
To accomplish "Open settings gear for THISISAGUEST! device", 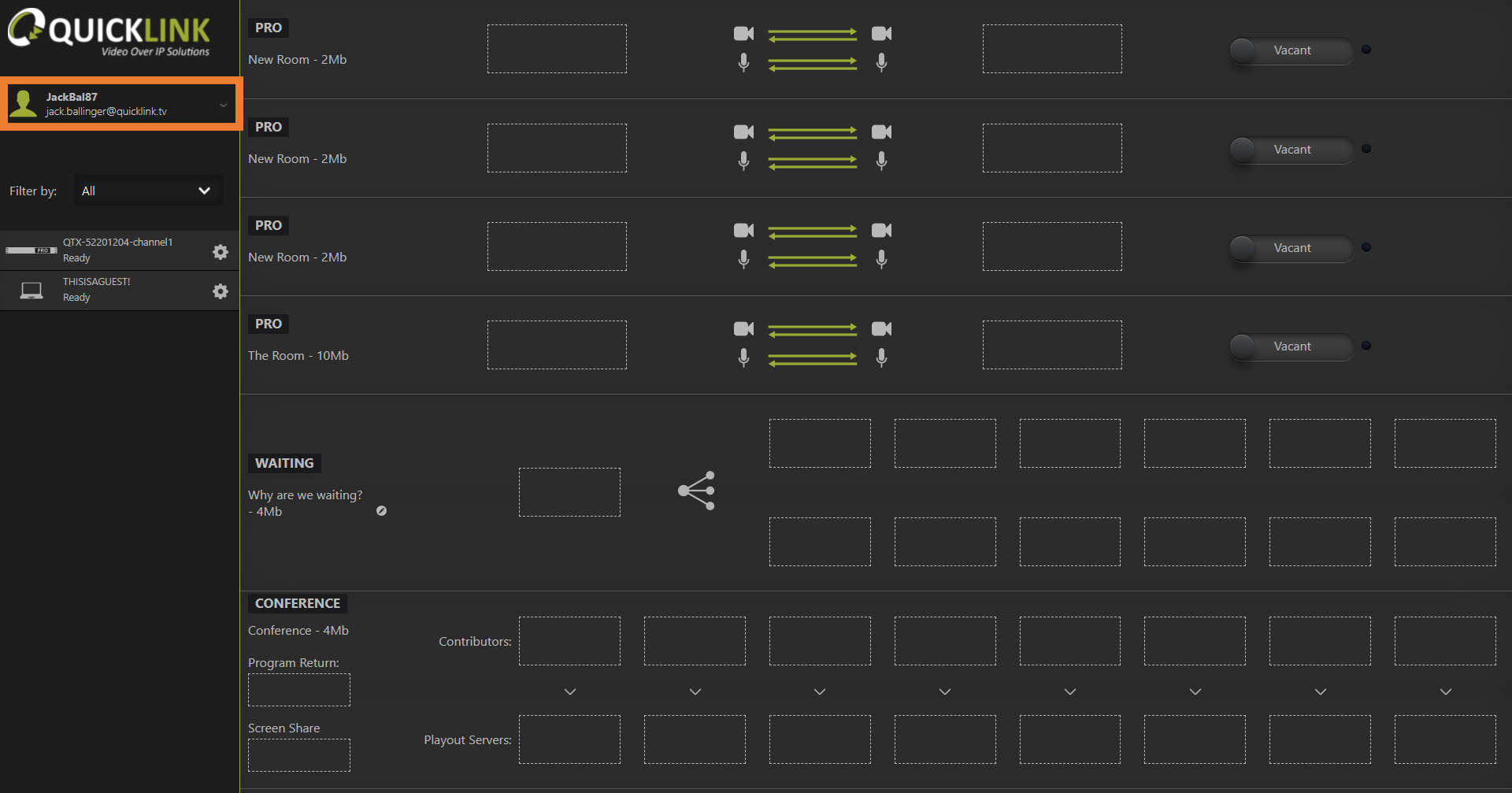I will pos(220,291).
